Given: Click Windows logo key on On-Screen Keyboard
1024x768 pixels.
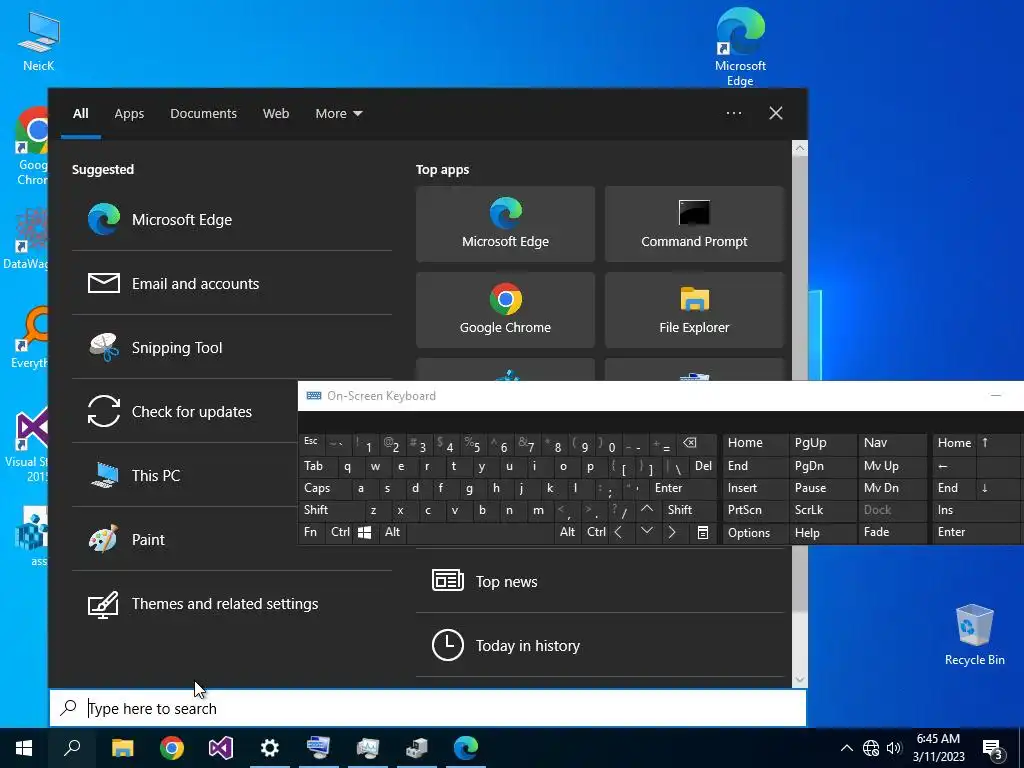Looking at the screenshot, I should click(365, 532).
